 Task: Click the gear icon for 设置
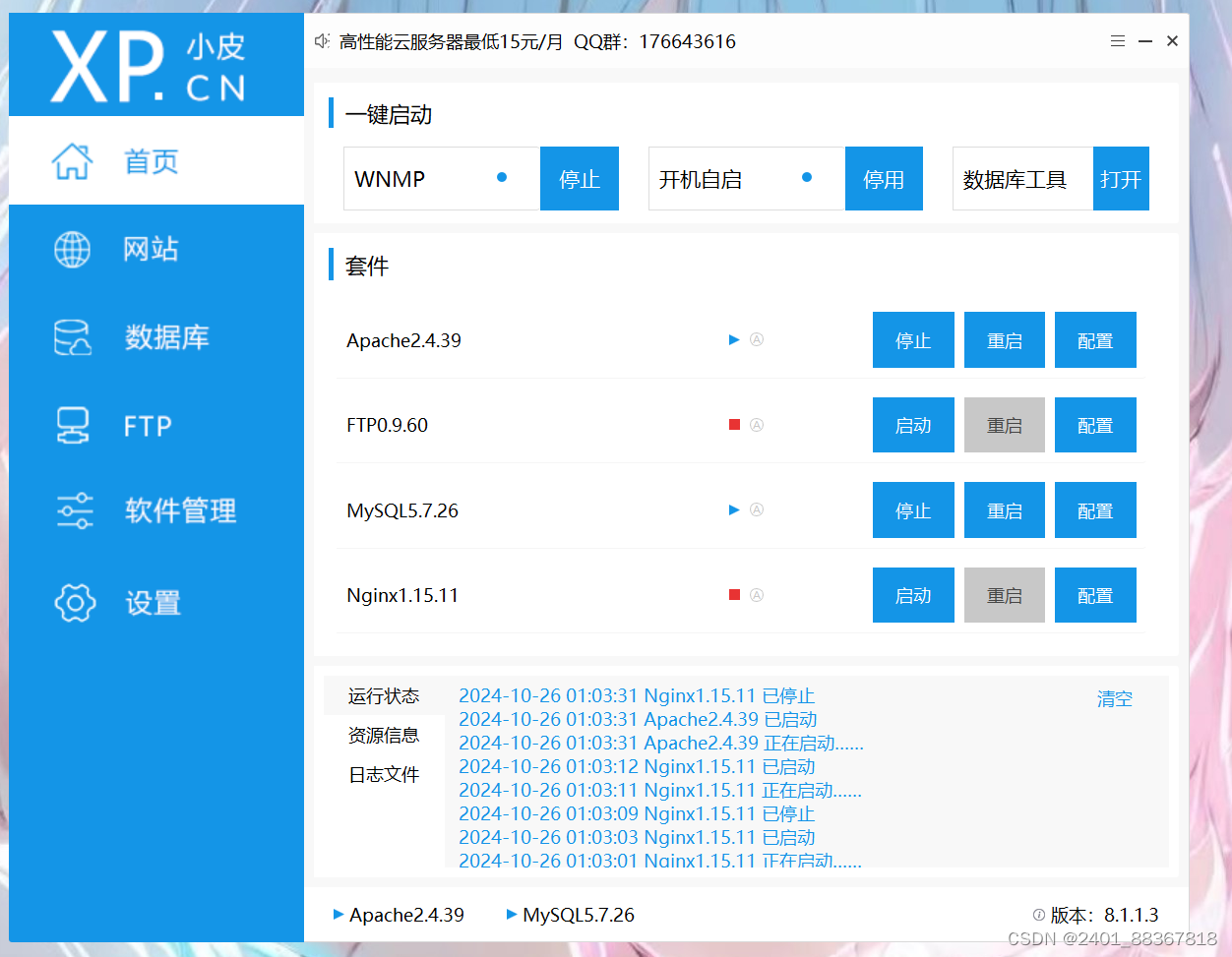[x=75, y=603]
